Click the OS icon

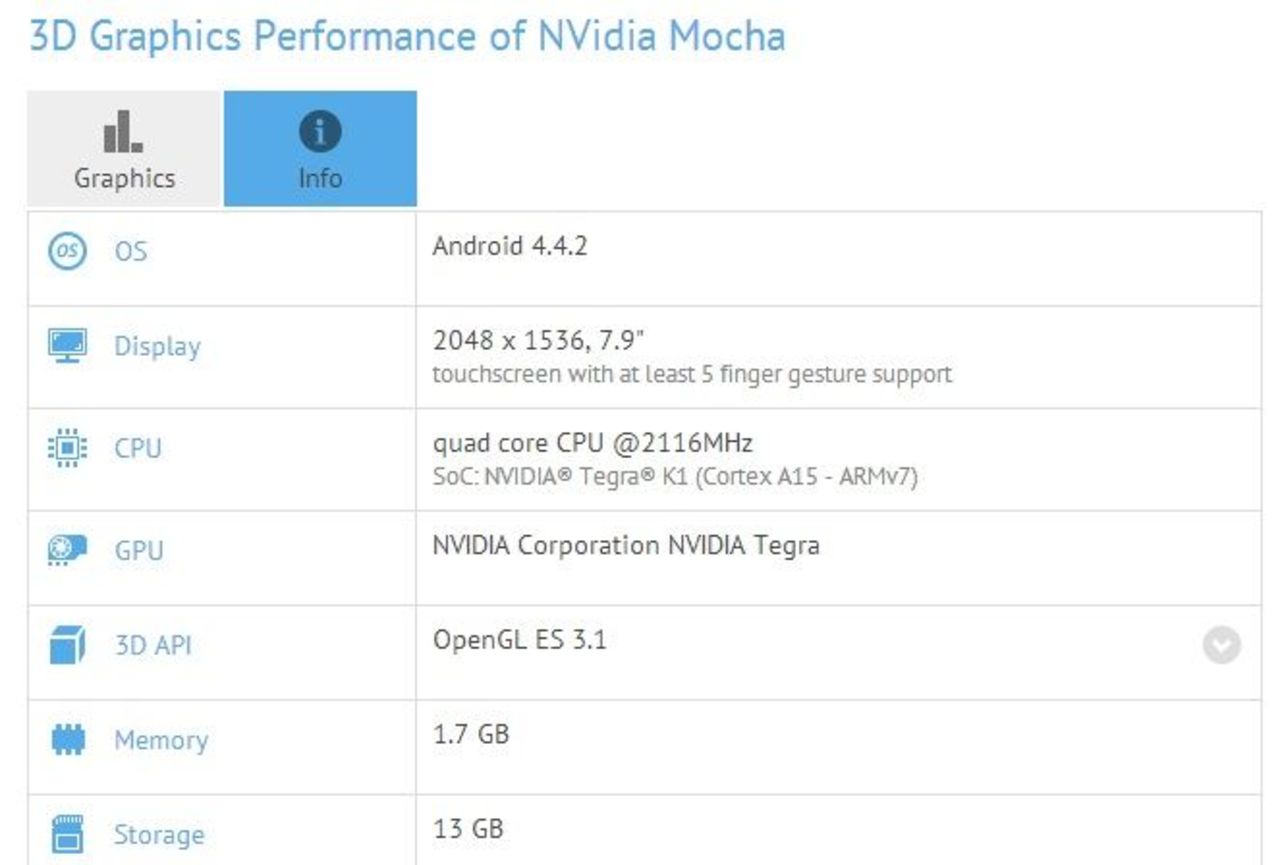[x=66, y=251]
